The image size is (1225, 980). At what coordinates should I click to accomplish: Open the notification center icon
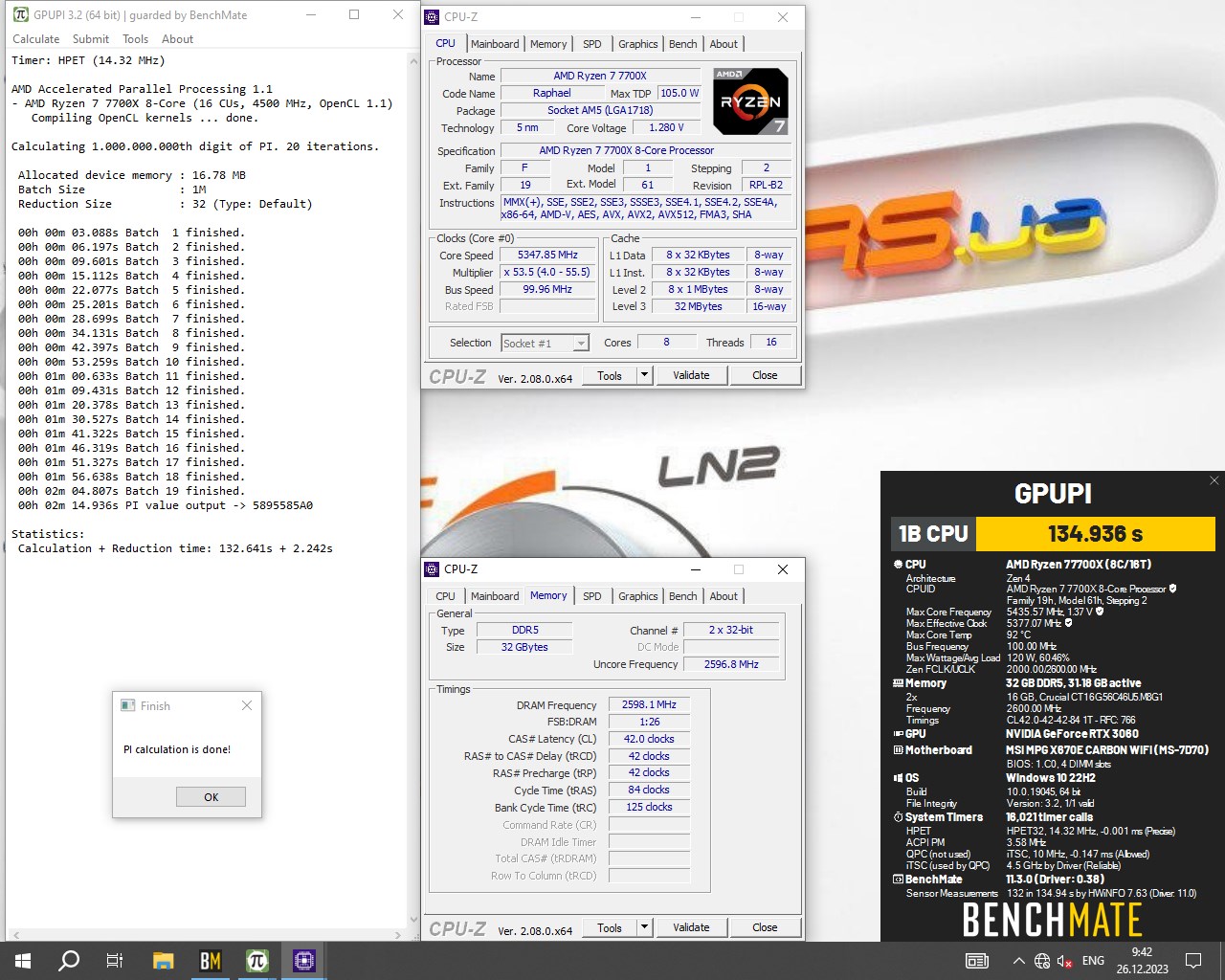[1193, 961]
